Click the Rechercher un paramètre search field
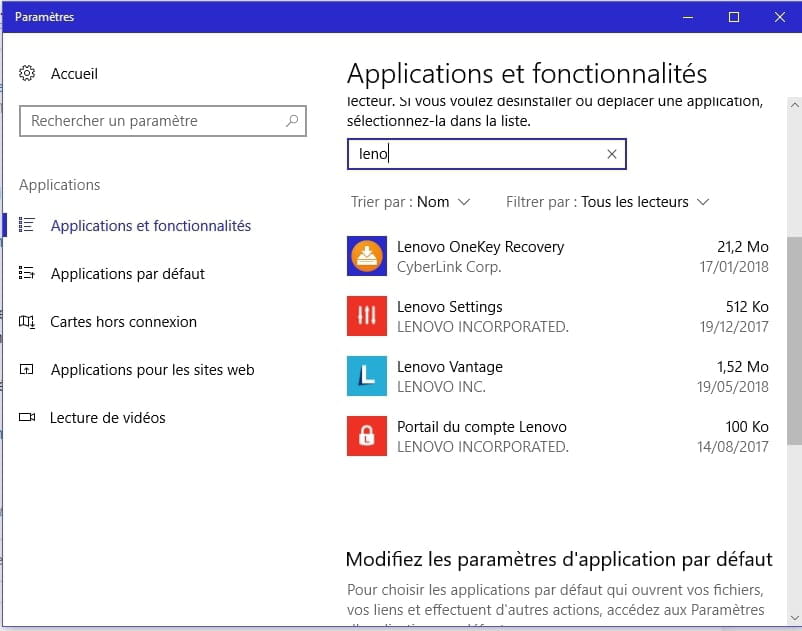Screen dimensions: 802x631 click(150, 121)
